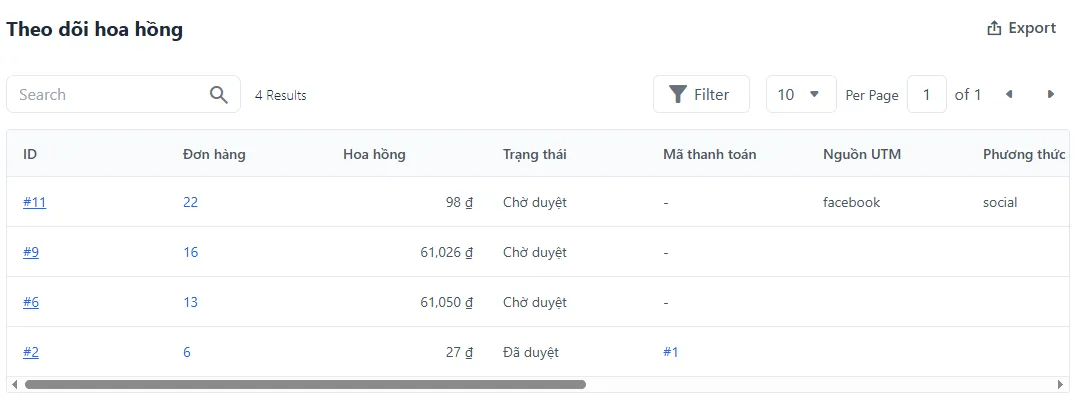Click the page number field
Viewport: 1076px width, 414px height.
[926, 94]
